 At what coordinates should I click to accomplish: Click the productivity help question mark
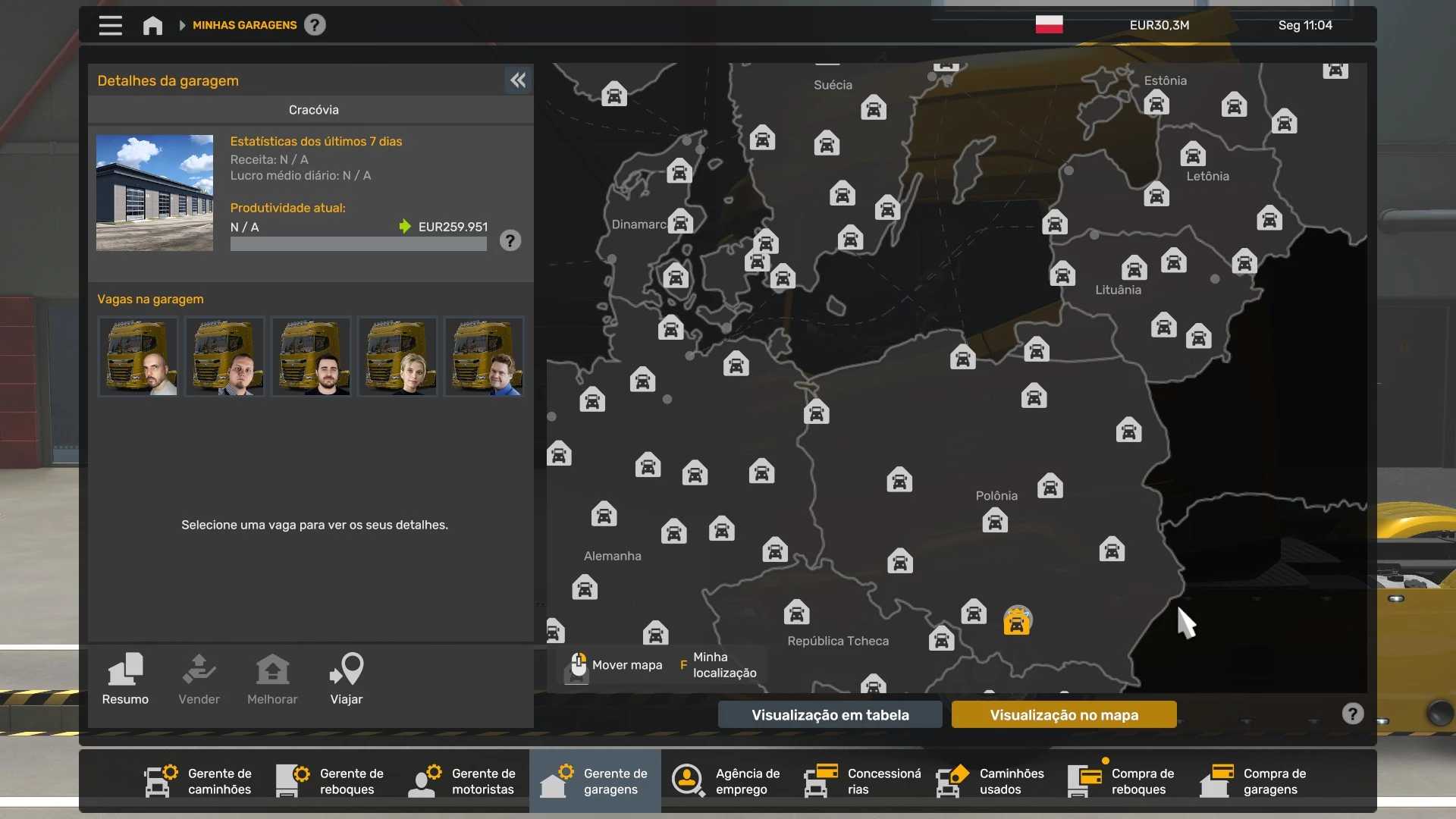coord(510,241)
